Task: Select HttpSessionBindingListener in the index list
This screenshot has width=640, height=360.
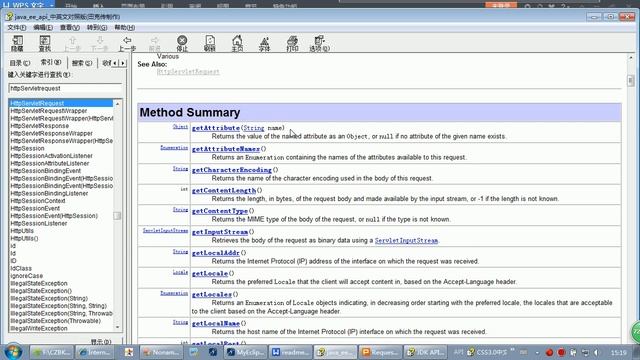Action: pos(49,193)
